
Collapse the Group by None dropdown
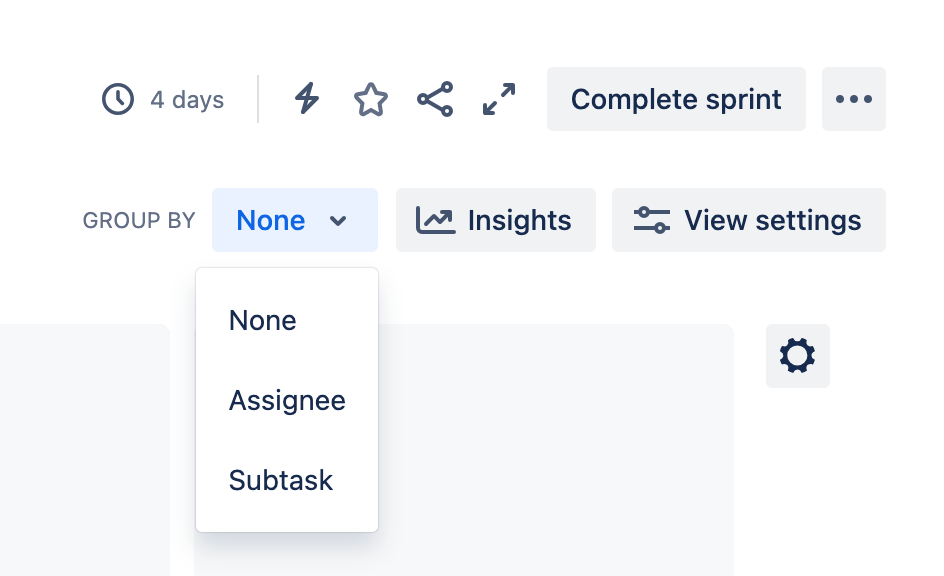(295, 220)
